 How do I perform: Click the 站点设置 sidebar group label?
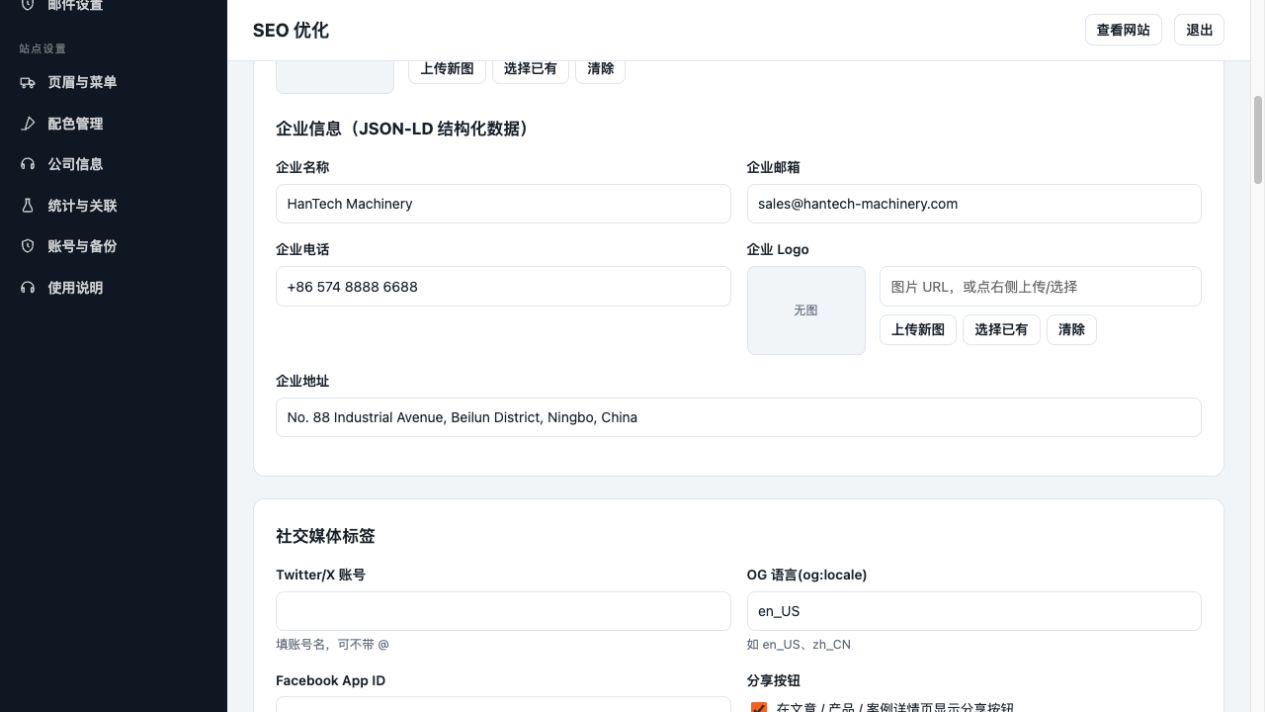point(43,48)
